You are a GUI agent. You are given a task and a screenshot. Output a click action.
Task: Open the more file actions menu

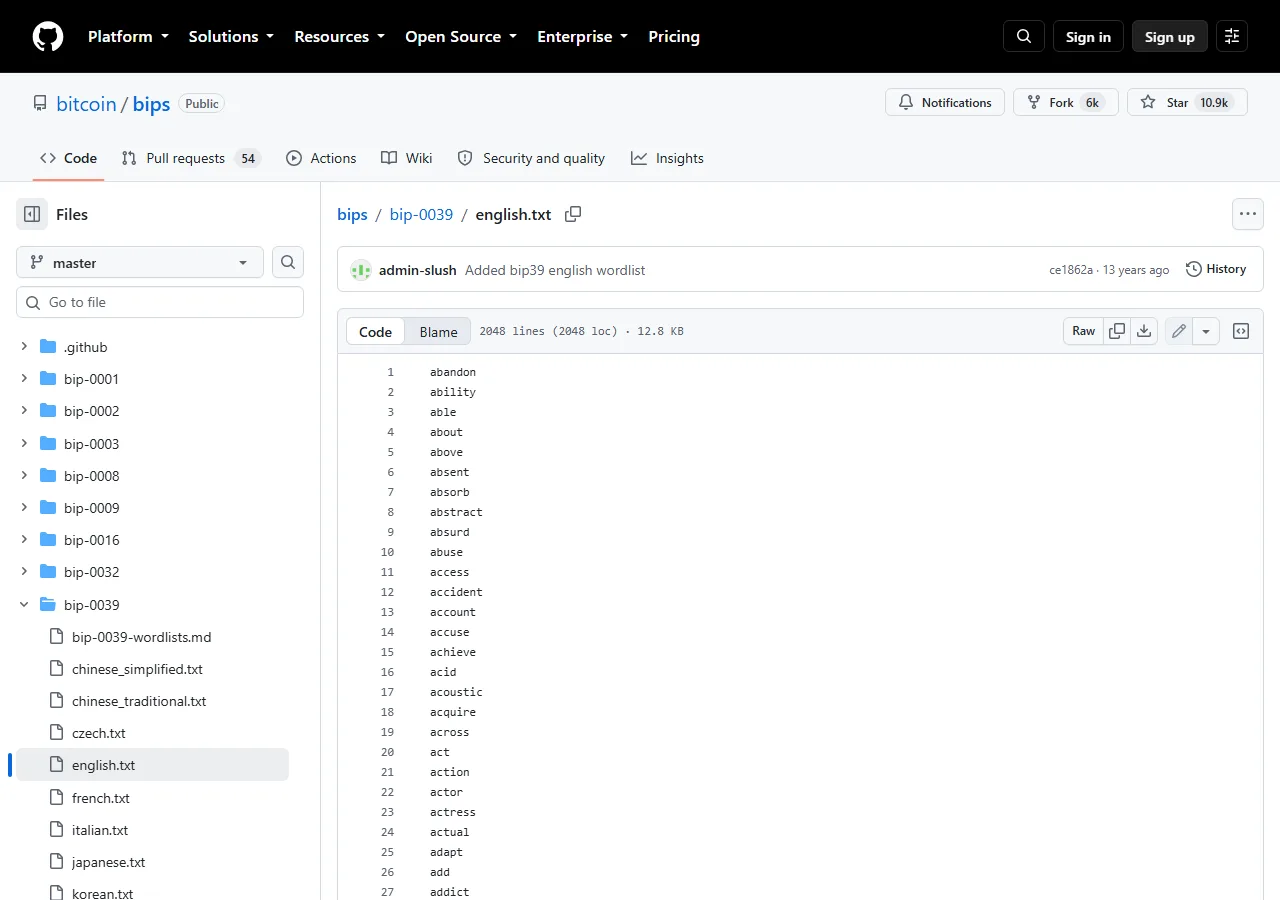click(1247, 213)
